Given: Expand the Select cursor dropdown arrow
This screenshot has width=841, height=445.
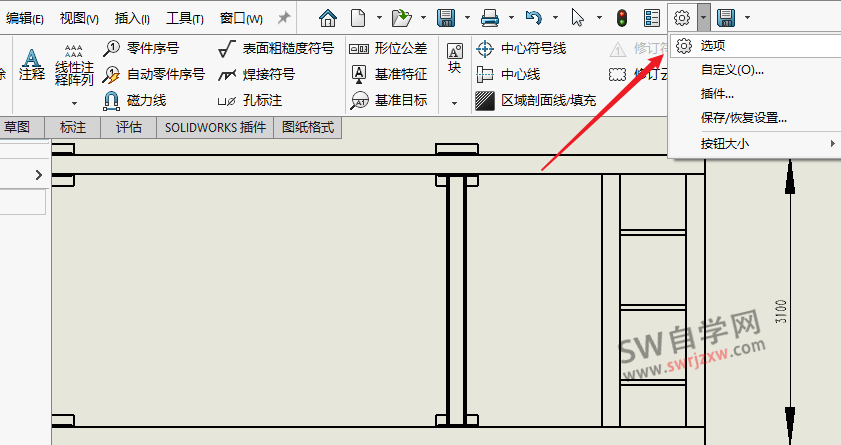Looking at the screenshot, I should [599, 18].
